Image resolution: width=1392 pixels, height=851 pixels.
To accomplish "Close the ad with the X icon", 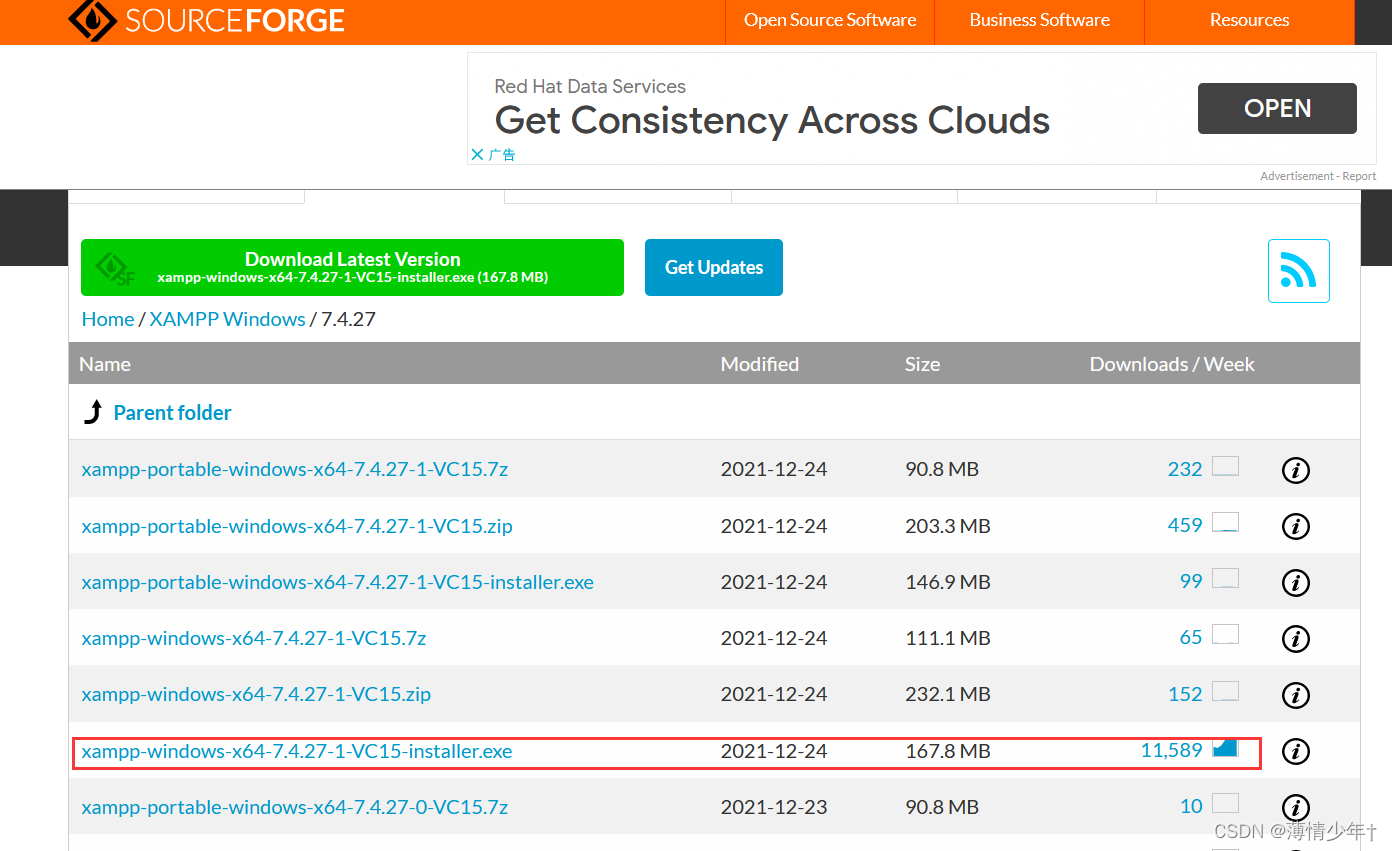I will 477,155.
